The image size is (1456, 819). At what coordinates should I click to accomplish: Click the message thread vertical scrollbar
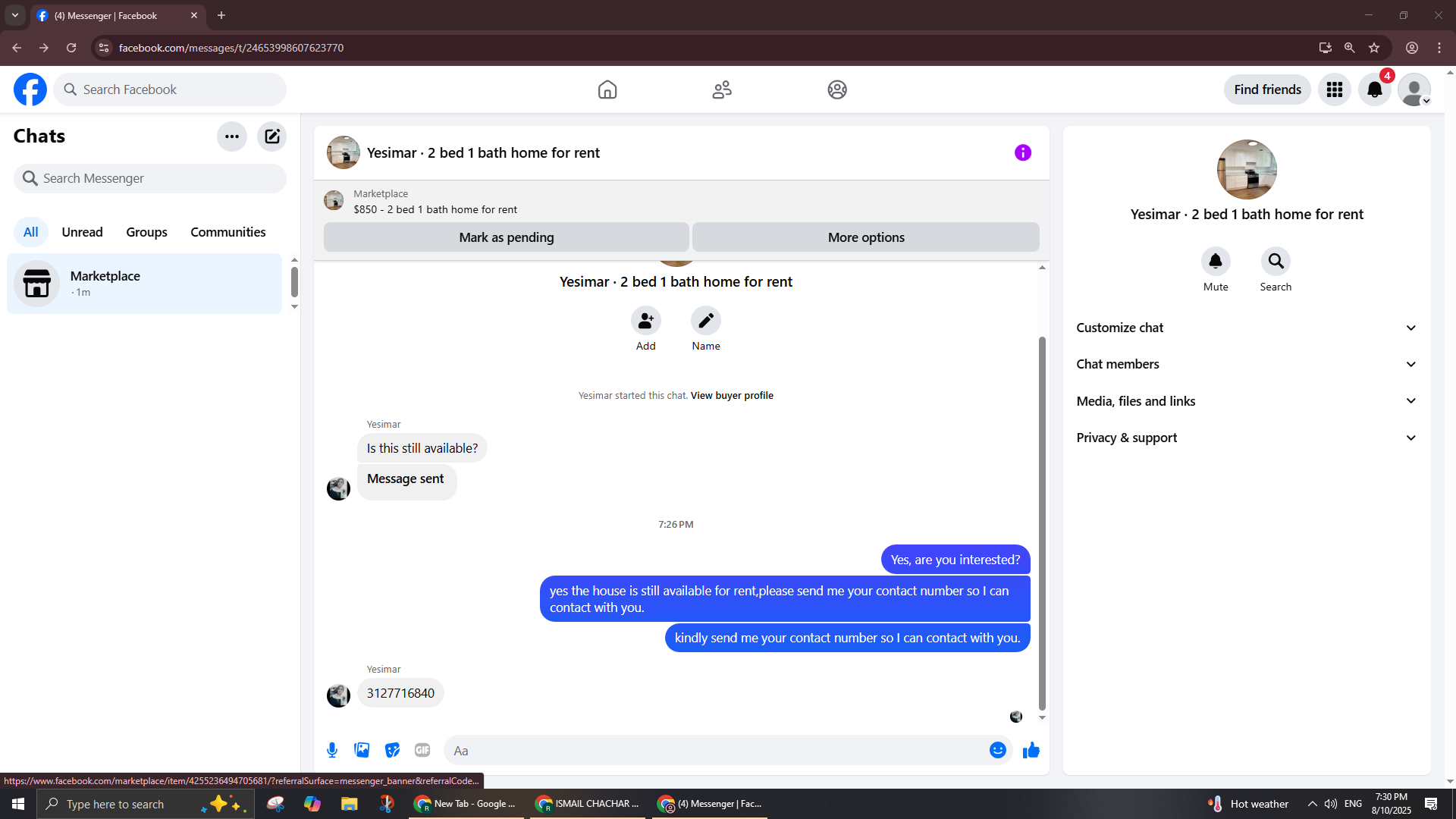[x=1042, y=523]
